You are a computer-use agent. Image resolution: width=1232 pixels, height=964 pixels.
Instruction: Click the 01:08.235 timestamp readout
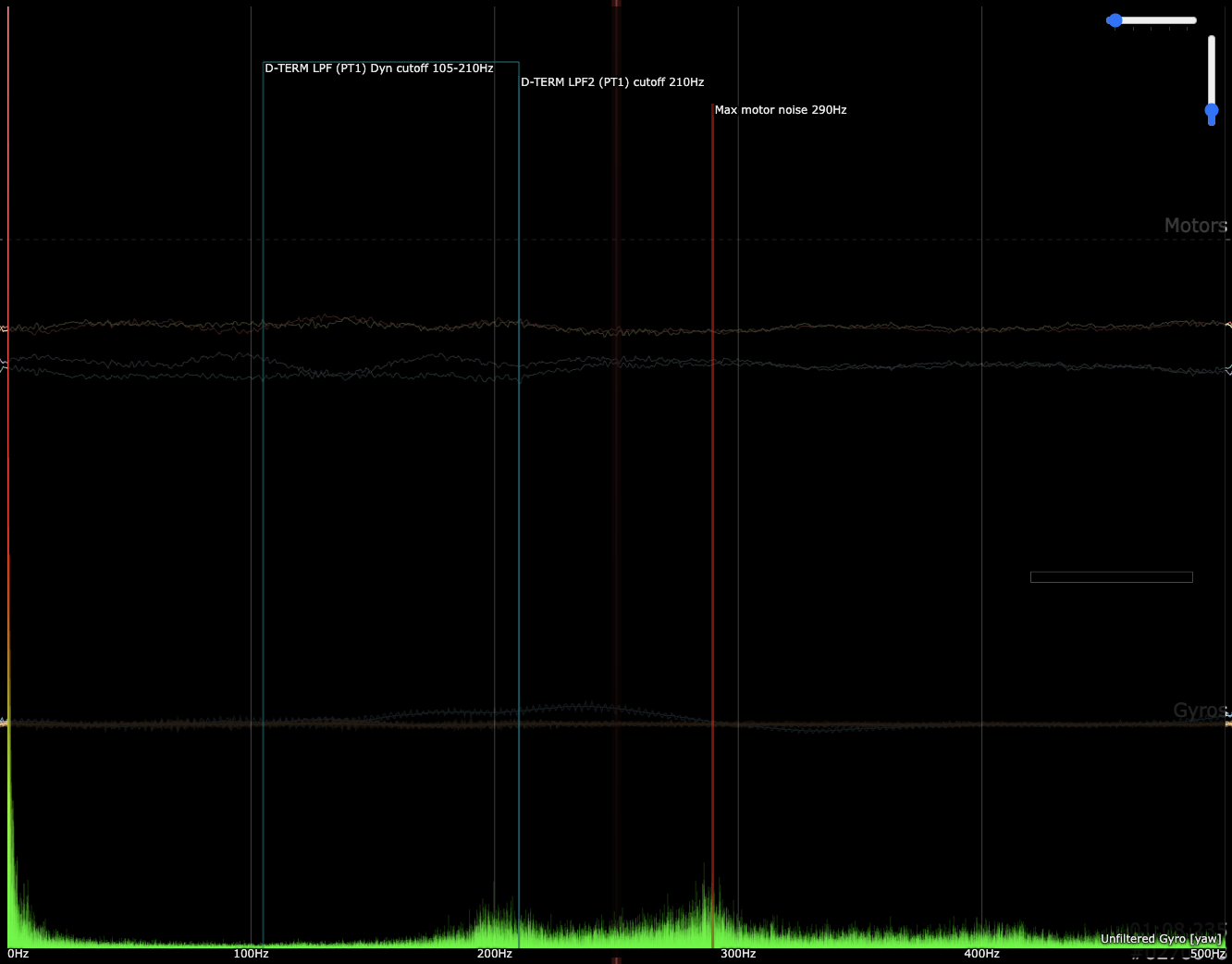tap(1177, 929)
